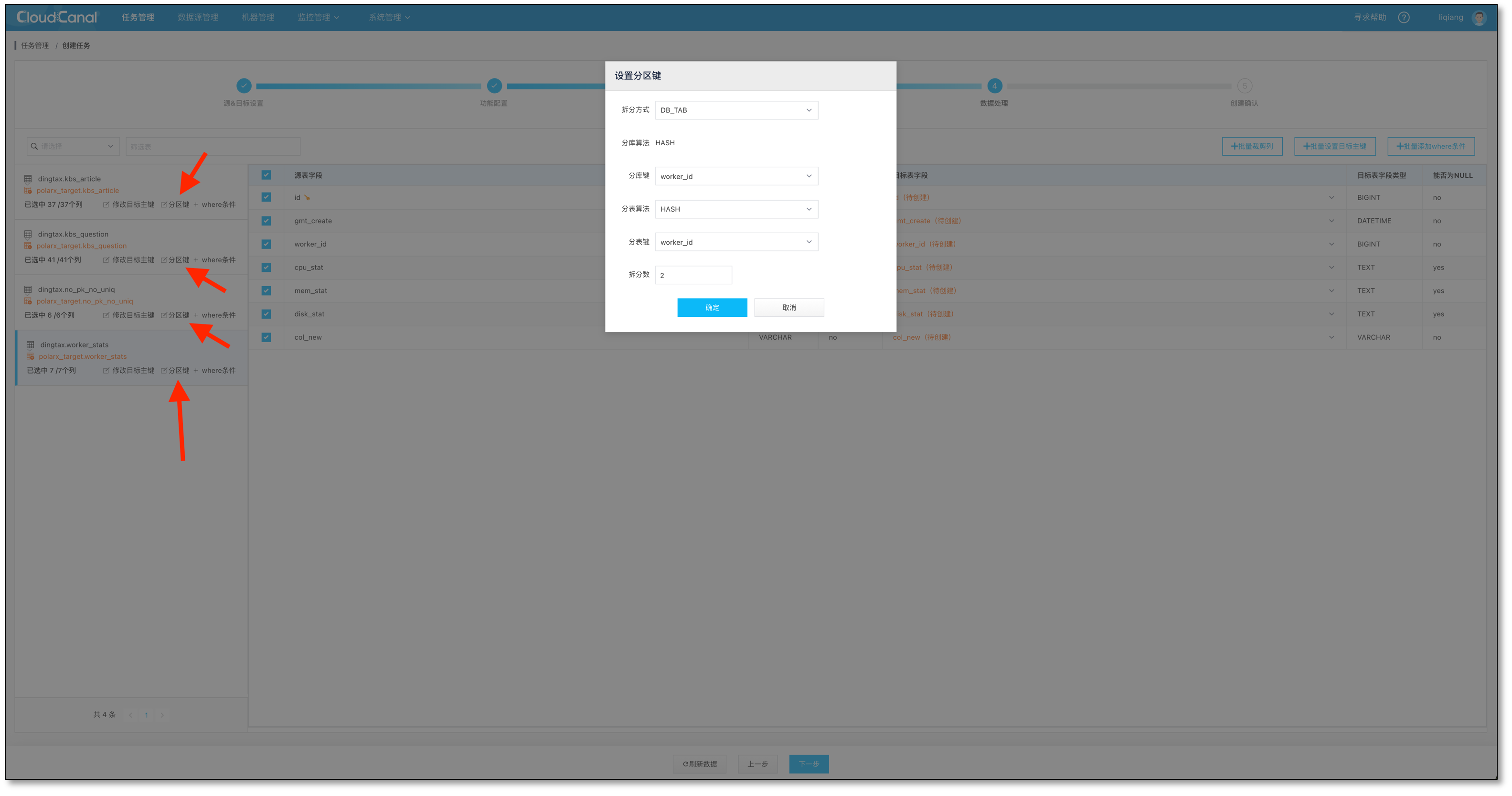Open the 拆分方式 DB_TAB dropdown
This screenshot has height=796, width=1512.
736,110
